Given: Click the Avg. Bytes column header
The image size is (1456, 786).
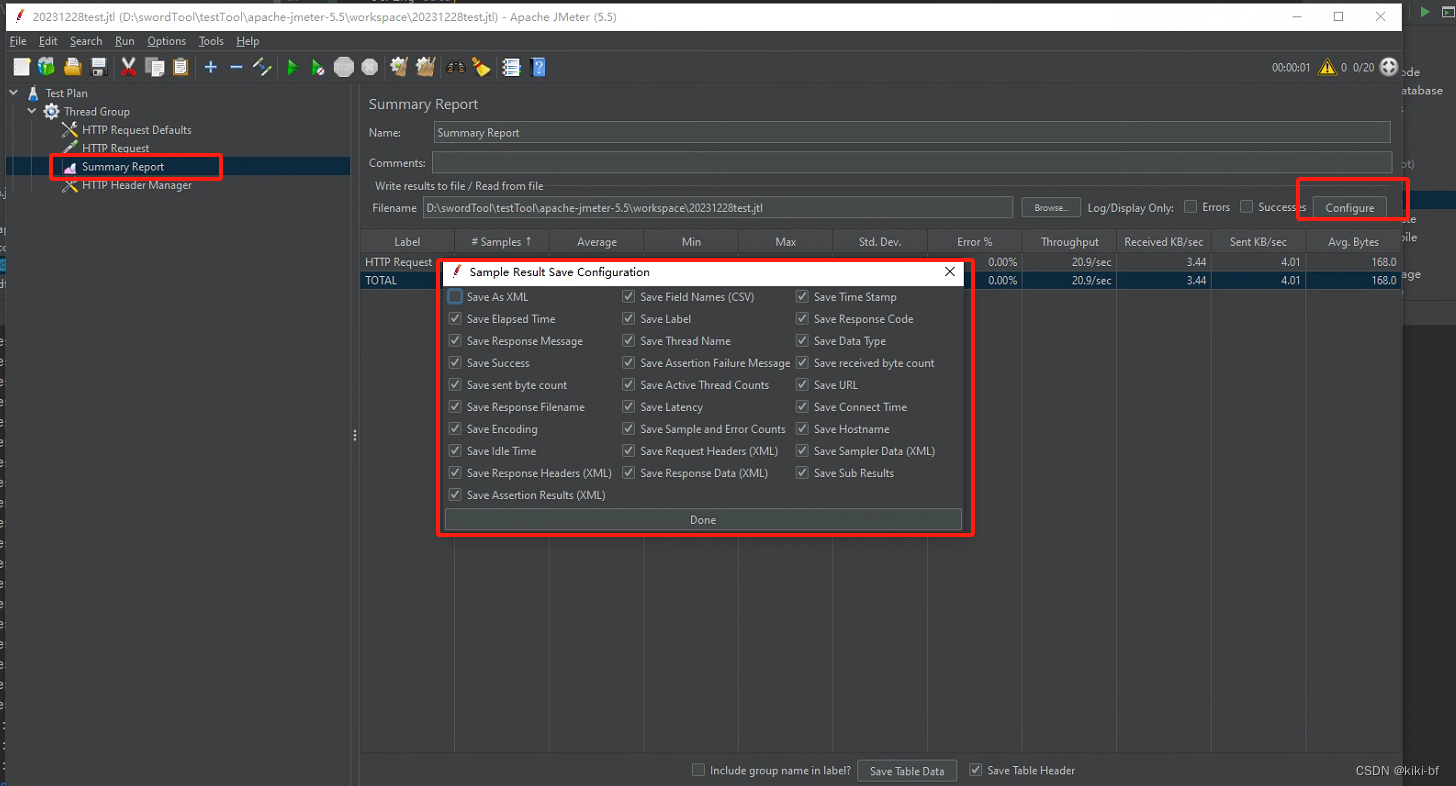Looking at the screenshot, I should (1353, 242).
